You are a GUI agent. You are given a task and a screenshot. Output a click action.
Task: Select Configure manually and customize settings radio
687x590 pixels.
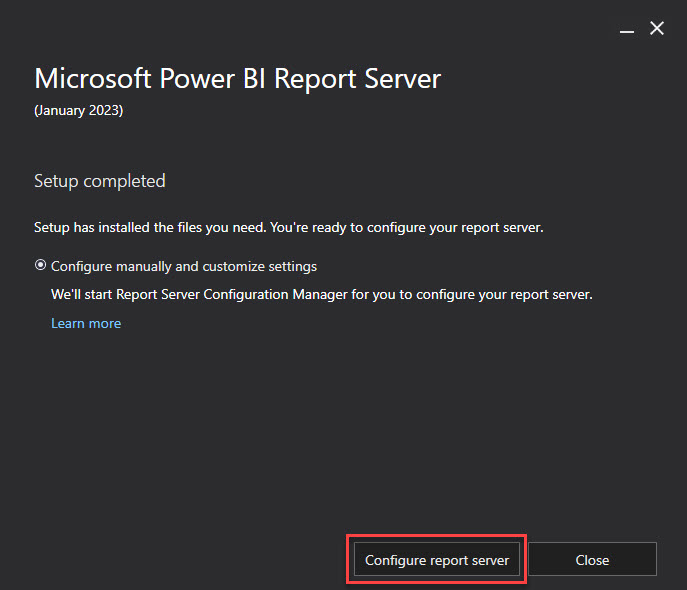click(x=40, y=265)
